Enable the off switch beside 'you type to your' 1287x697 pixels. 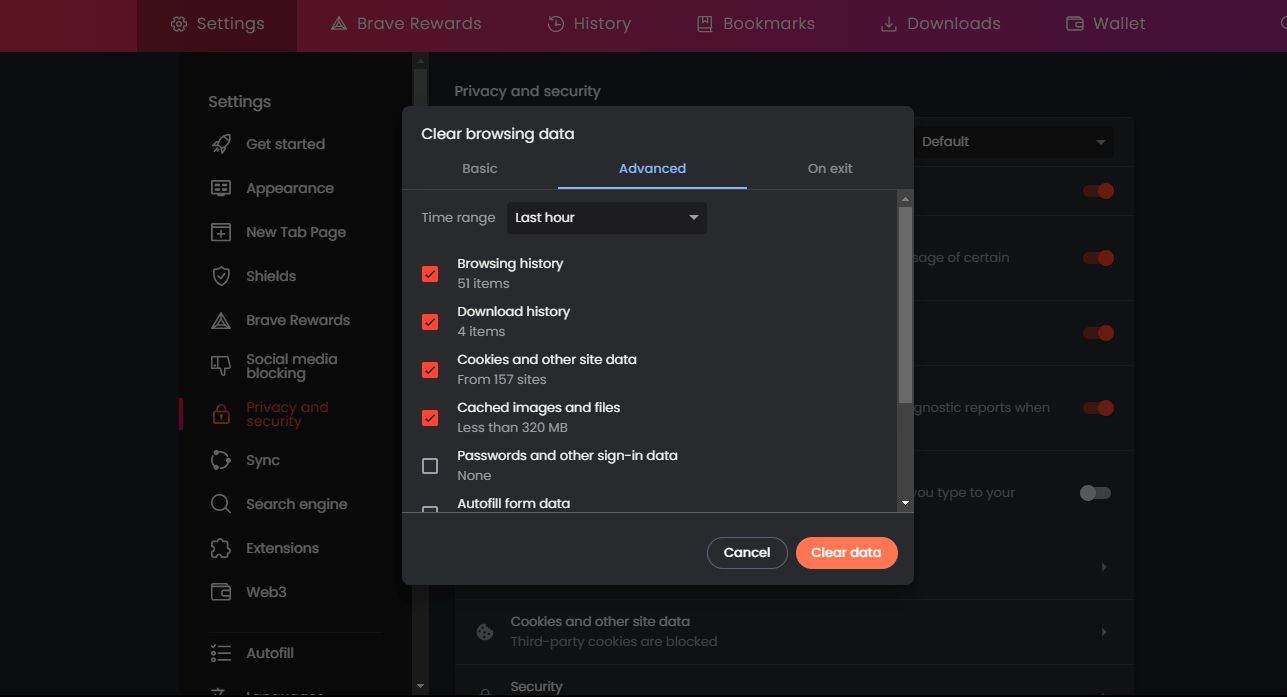click(1096, 493)
